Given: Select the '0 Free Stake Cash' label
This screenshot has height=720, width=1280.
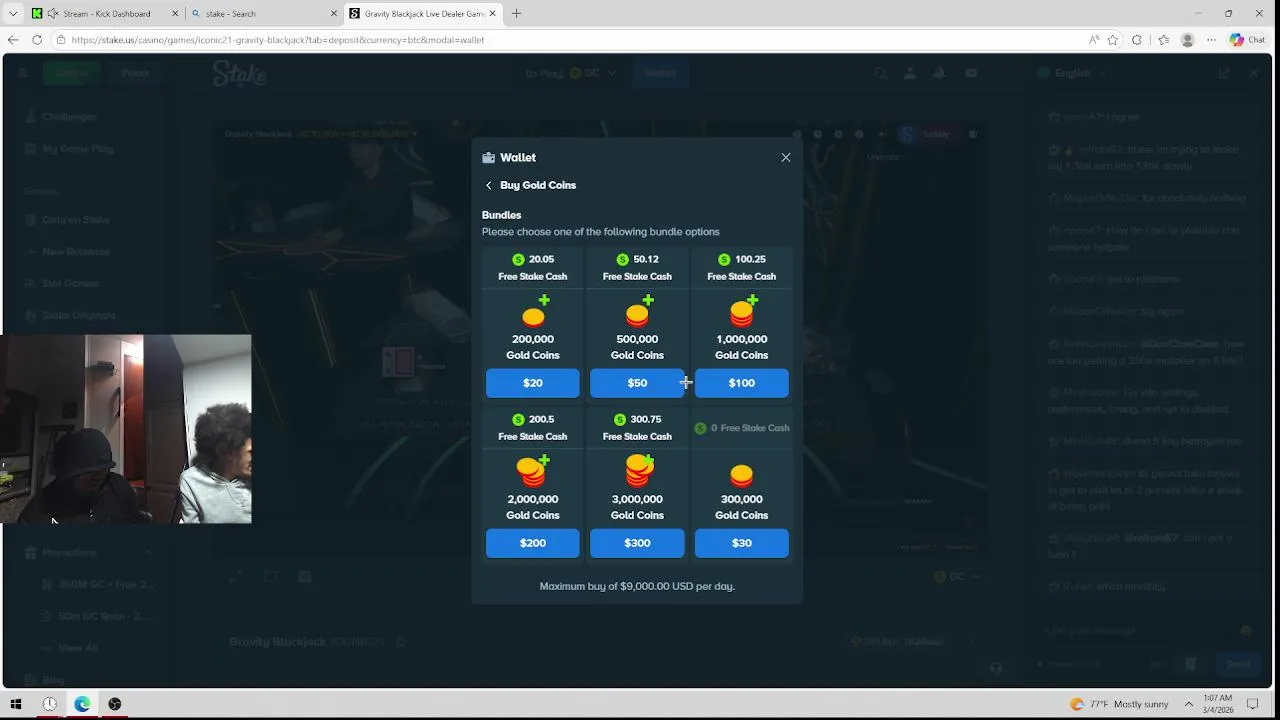Looking at the screenshot, I should point(742,428).
